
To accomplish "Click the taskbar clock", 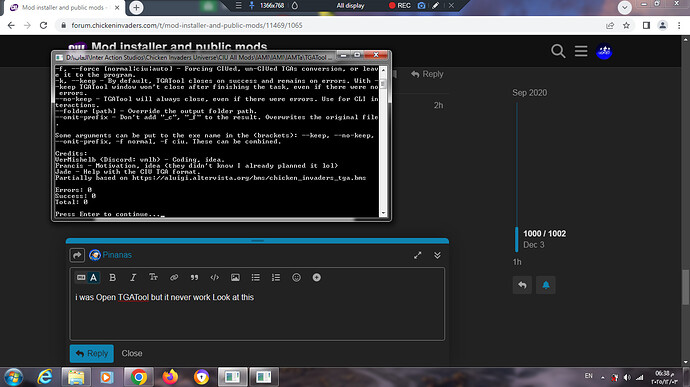I will tap(663, 377).
